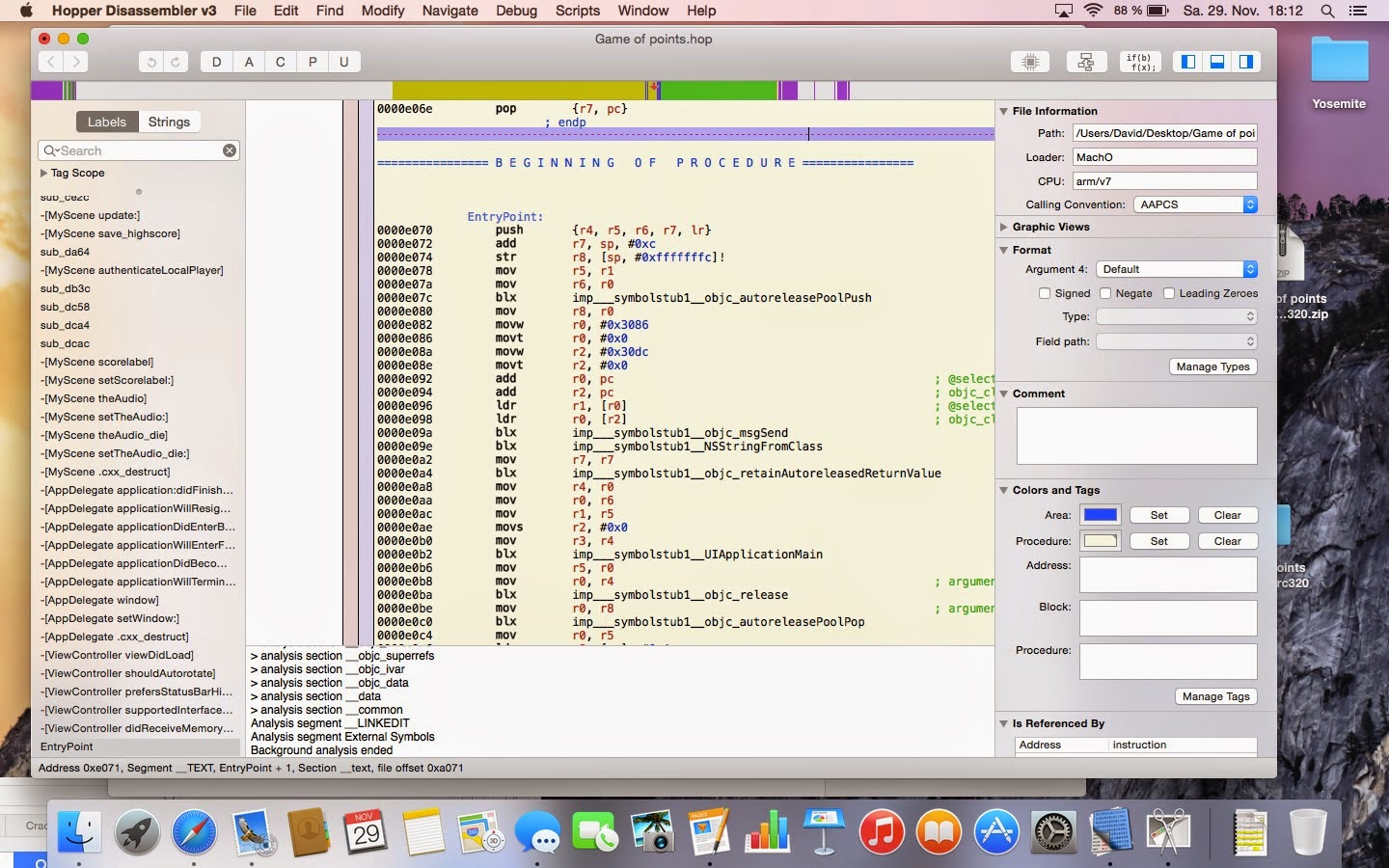Open Launchpad from the Dock
The height and width of the screenshot is (868, 1389).
pyautogui.click(x=137, y=830)
